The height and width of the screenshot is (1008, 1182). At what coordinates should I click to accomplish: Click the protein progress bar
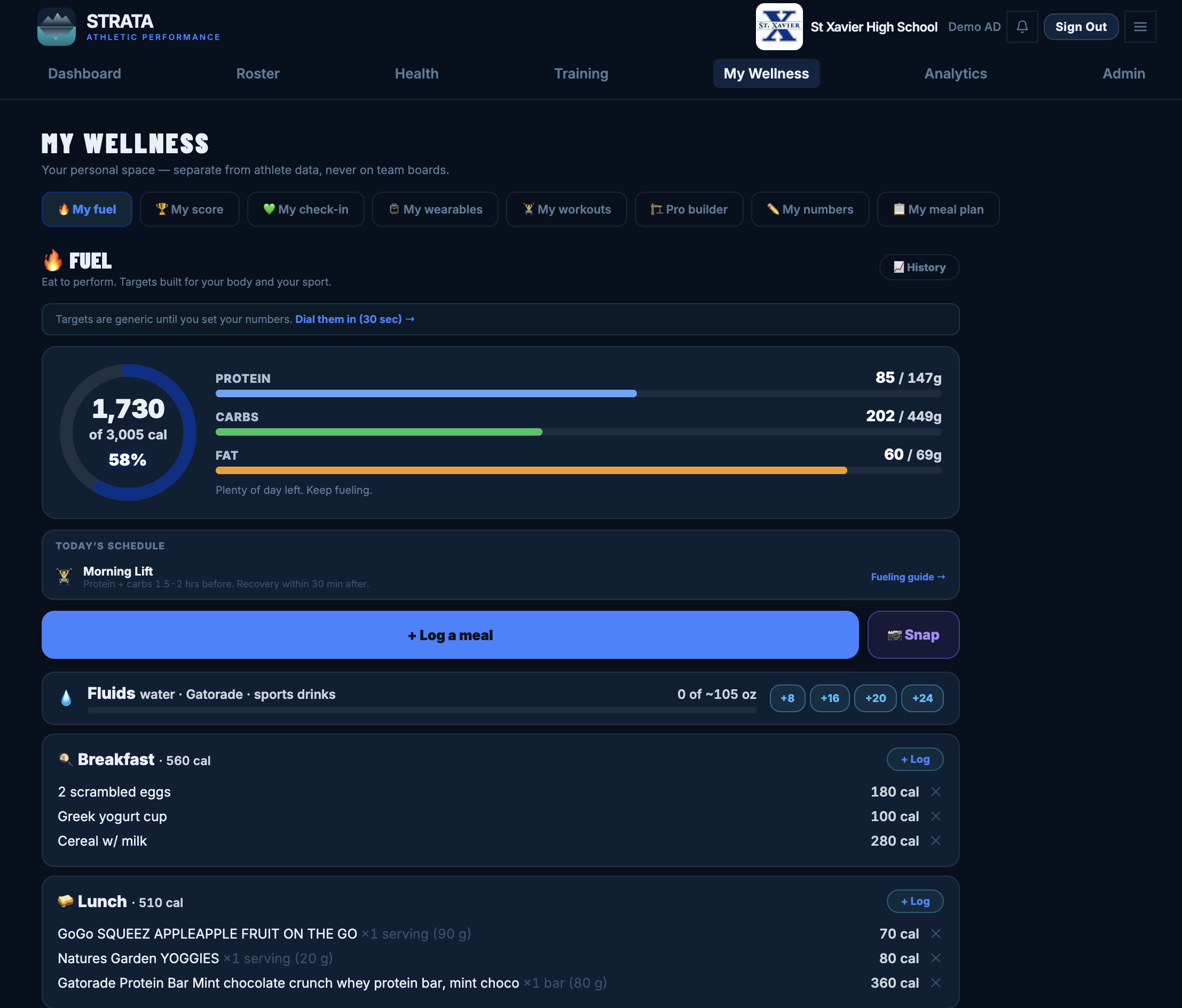(578, 393)
